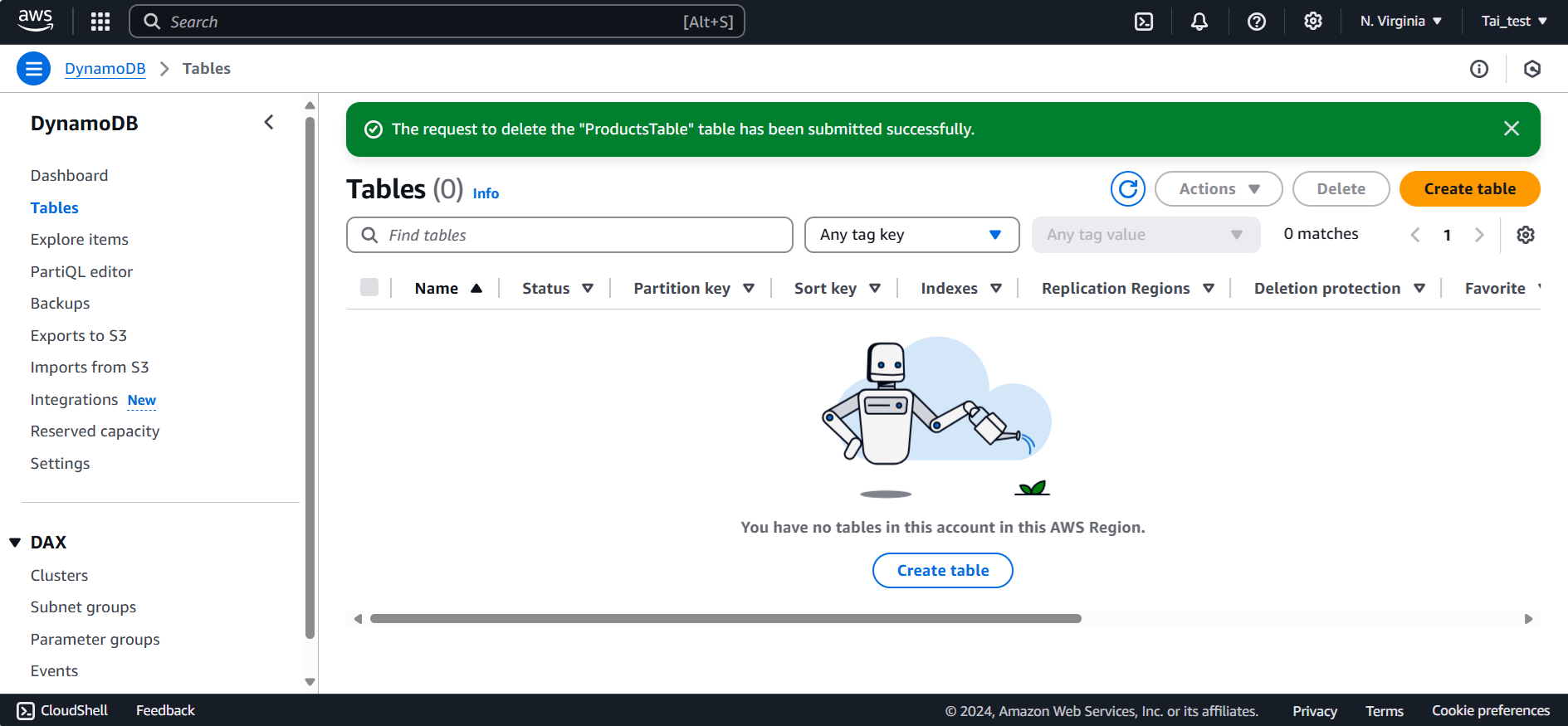1568x726 pixels.
Task: Click the sidebar vertical scrollbar
Action: point(310,378)
